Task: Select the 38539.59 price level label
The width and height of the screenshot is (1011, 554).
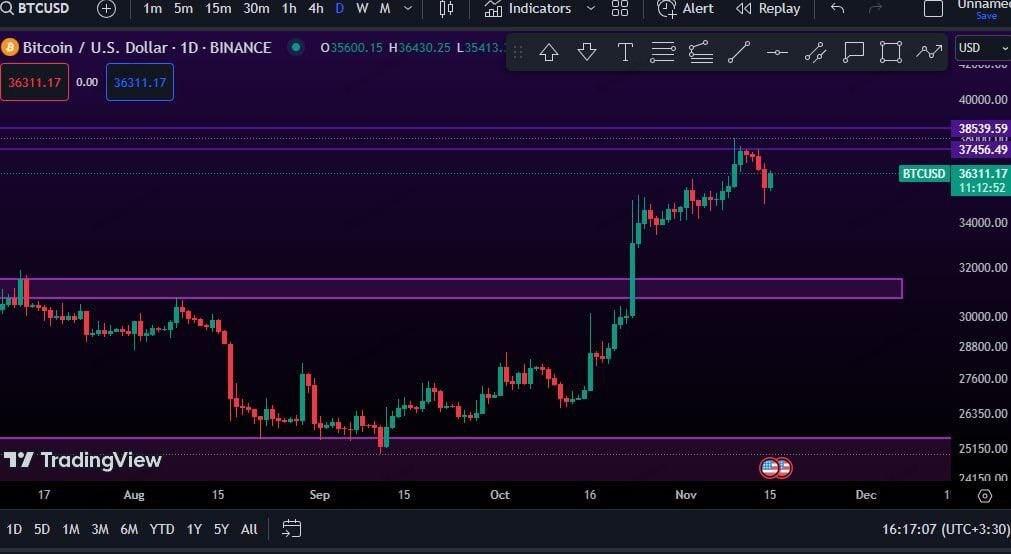Action: pos(981,128)
